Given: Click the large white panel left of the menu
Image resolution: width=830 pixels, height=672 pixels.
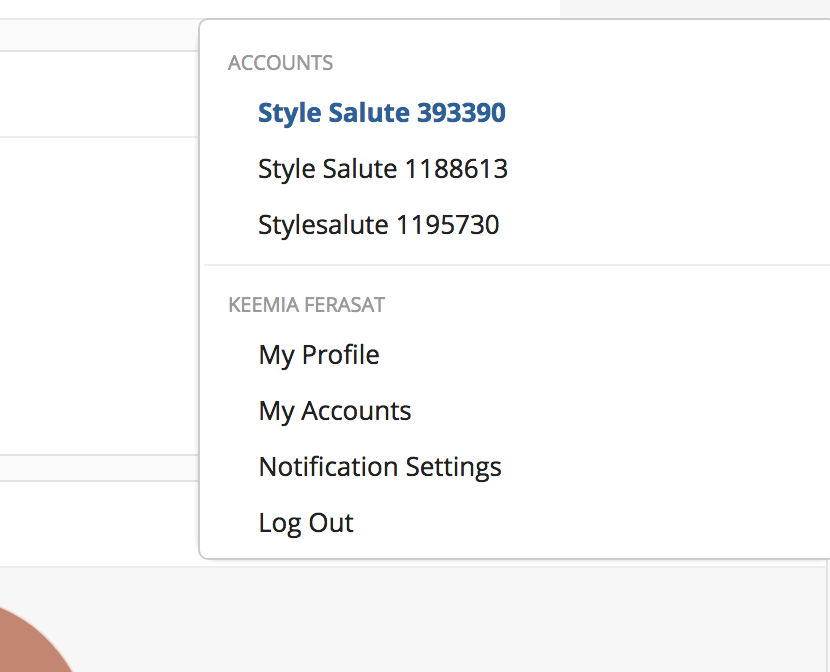Looking at the screenshot, I should click(x=99, y=296).
